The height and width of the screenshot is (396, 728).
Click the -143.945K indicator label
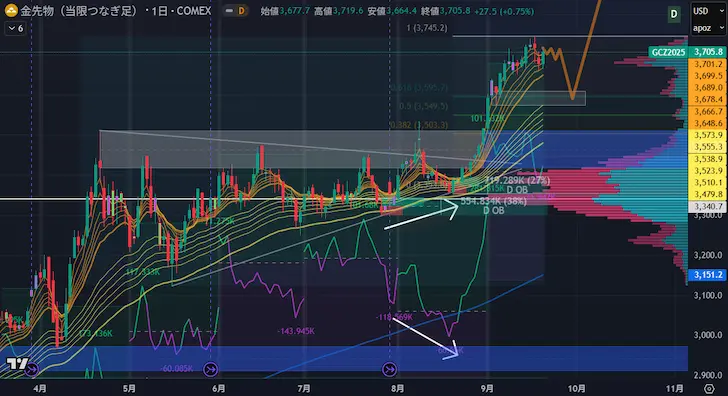[x=296, y=331]
